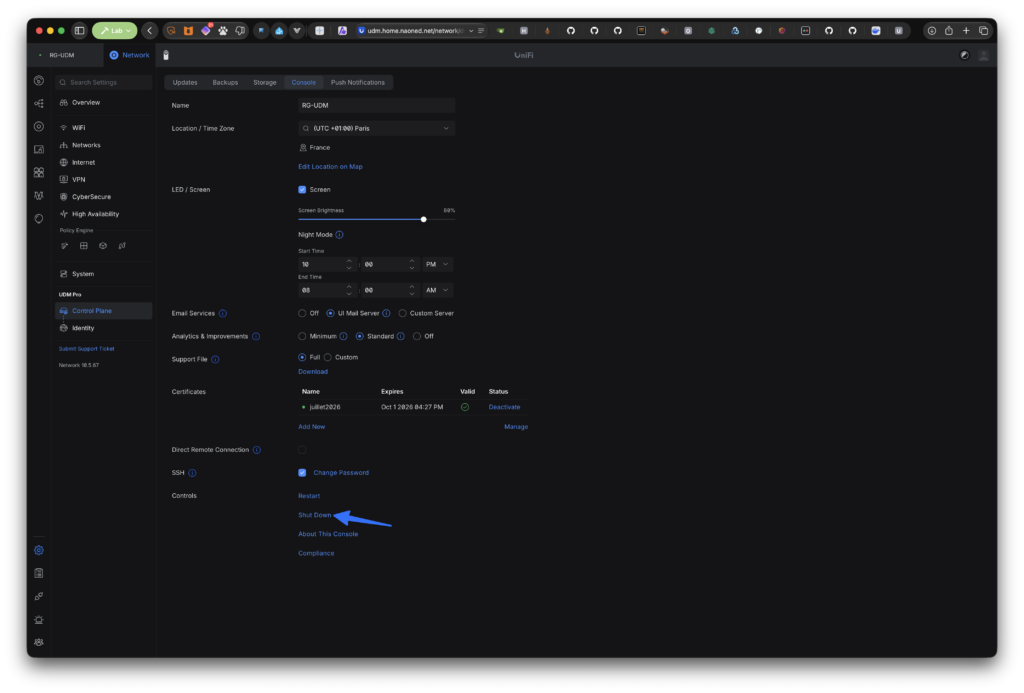Show info icon beside Support File
Screen dimensions: 1024x693
(216, 359)
